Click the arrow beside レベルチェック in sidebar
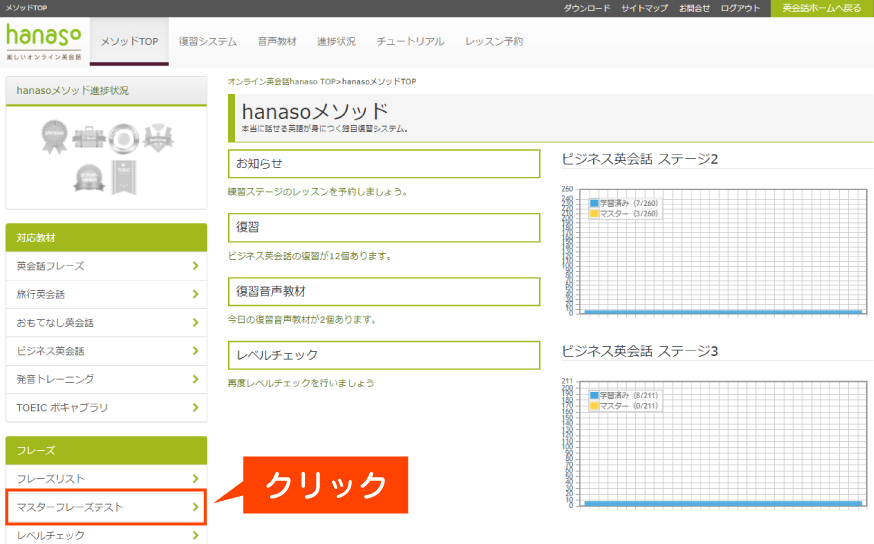874x544 pixels. (195, 535)
